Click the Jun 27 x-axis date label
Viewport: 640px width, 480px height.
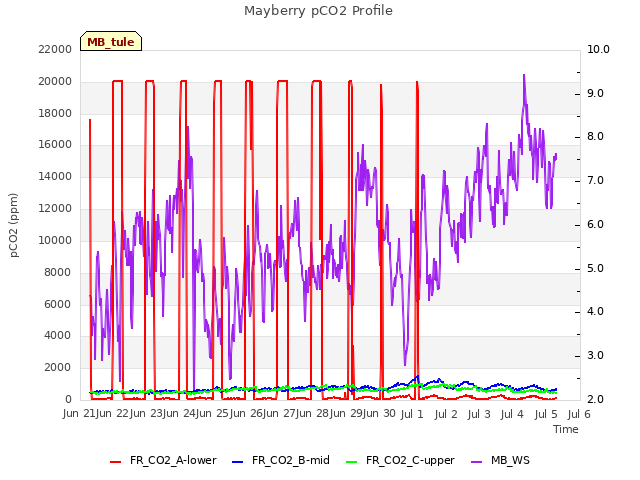click(279, 414)
